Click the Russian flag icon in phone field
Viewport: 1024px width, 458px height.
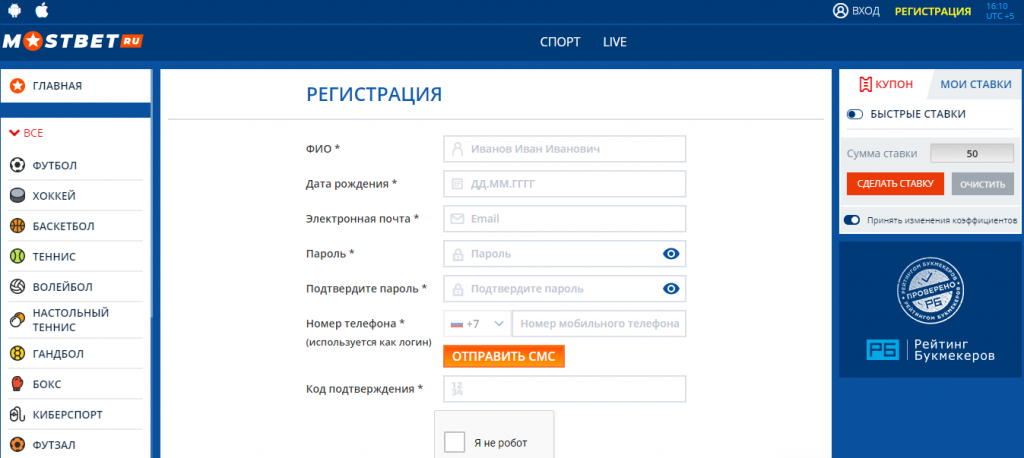(456, 323)
